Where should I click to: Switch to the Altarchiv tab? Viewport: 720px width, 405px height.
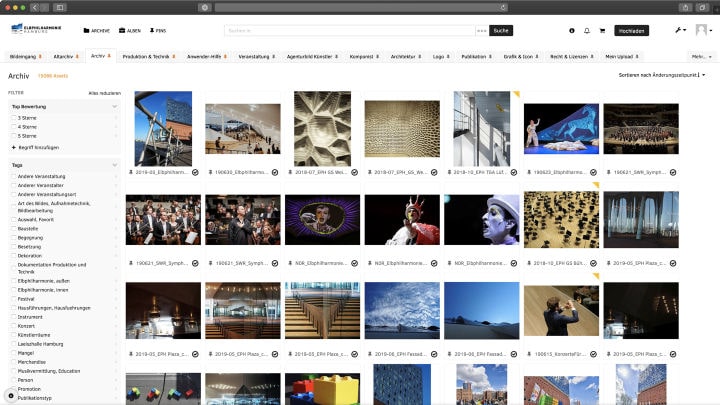pos(63,56)
